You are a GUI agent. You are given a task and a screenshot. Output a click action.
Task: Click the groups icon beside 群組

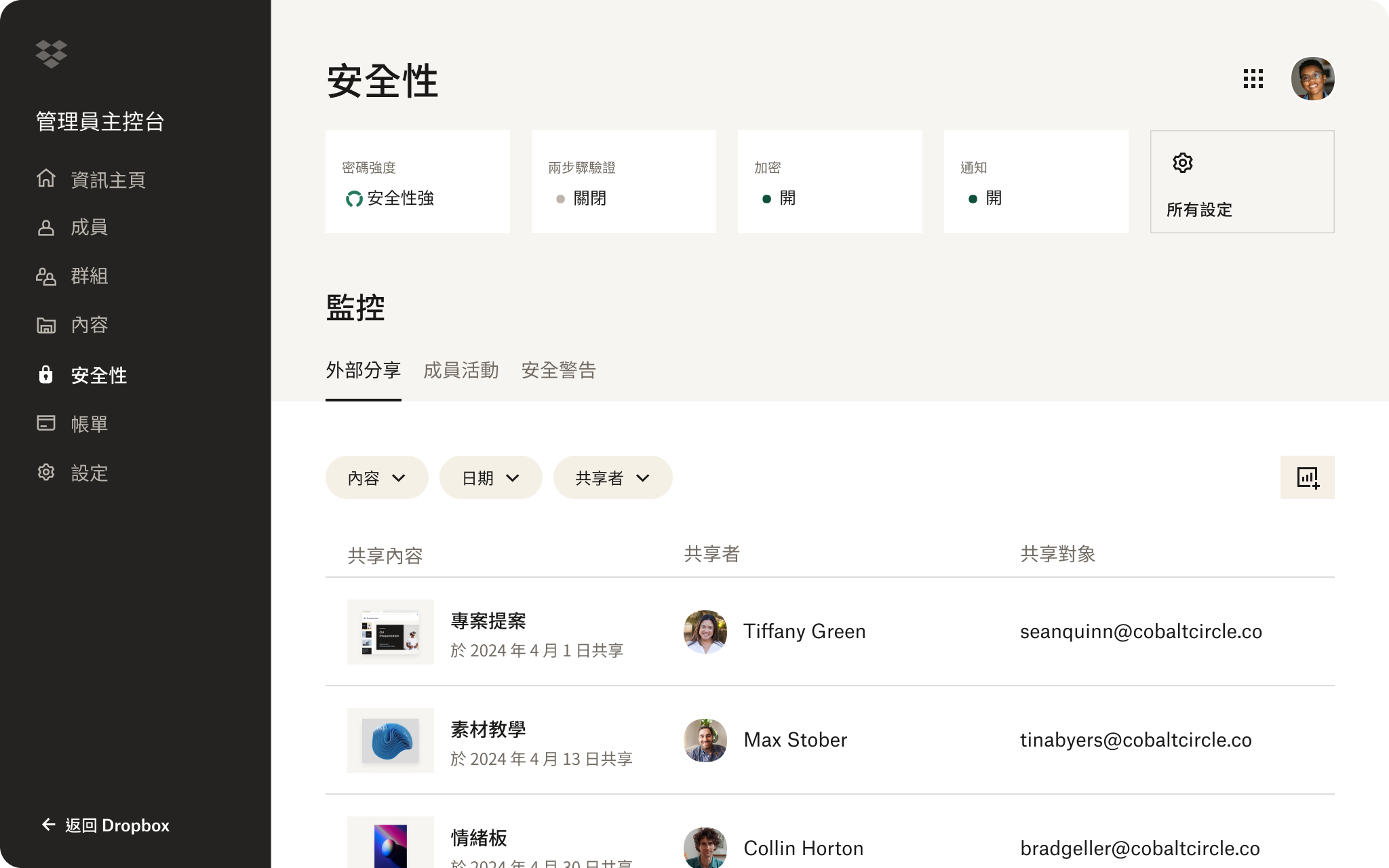[x=46, y=277]
